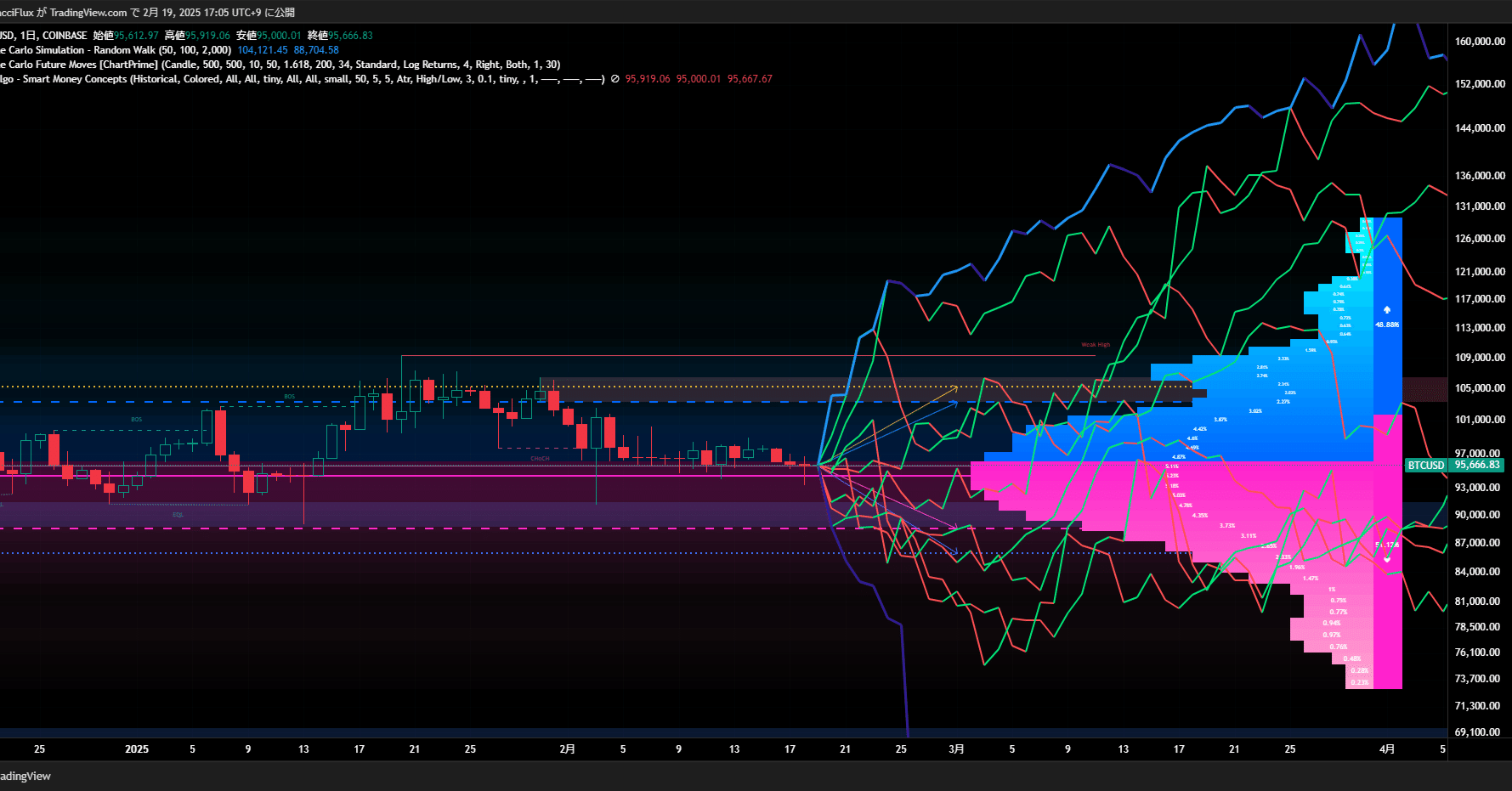The width and height of the screenshot is (1512, 791).
Task: Click the 121,000.00 price axis label
Action: pos(1480,272)
